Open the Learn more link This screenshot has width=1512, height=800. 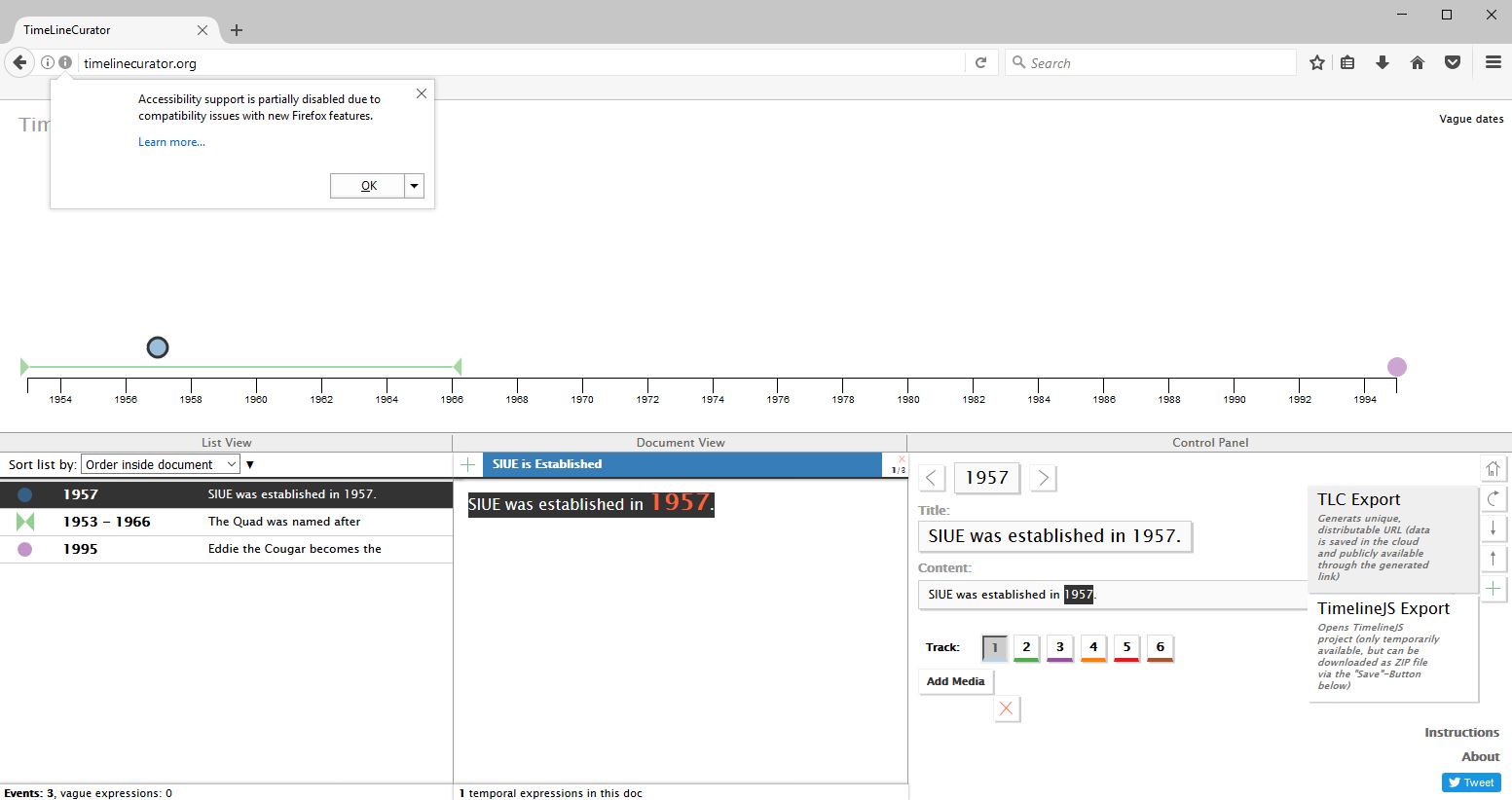(x=171, y=142)
